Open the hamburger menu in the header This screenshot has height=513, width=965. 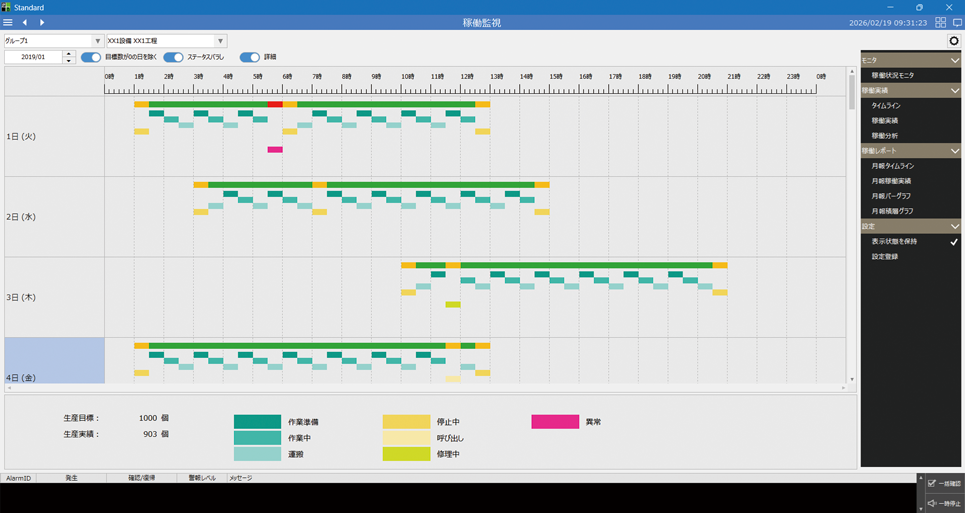coord(8,22)
